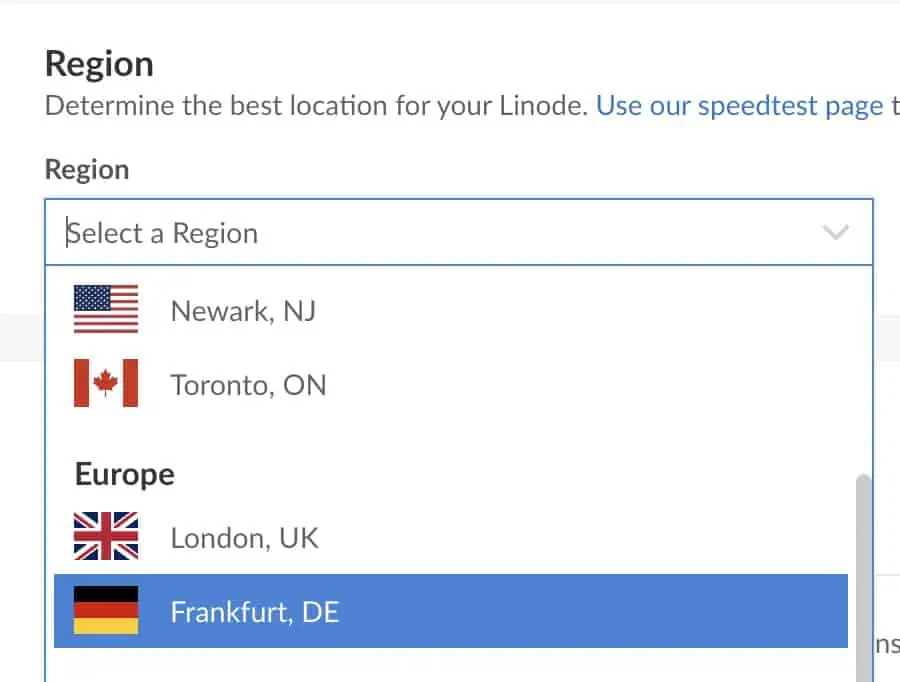
Task: Select the highlighted Frankfurt, DE option
Action: (x=255, y=611)
